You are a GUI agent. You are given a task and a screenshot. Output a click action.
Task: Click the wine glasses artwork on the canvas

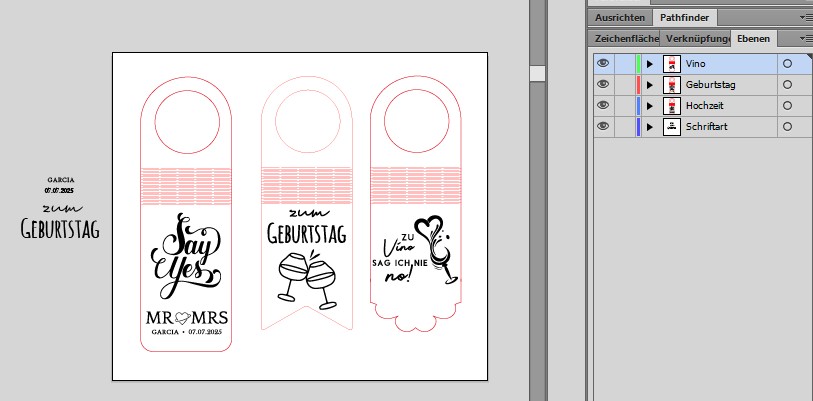307,279
